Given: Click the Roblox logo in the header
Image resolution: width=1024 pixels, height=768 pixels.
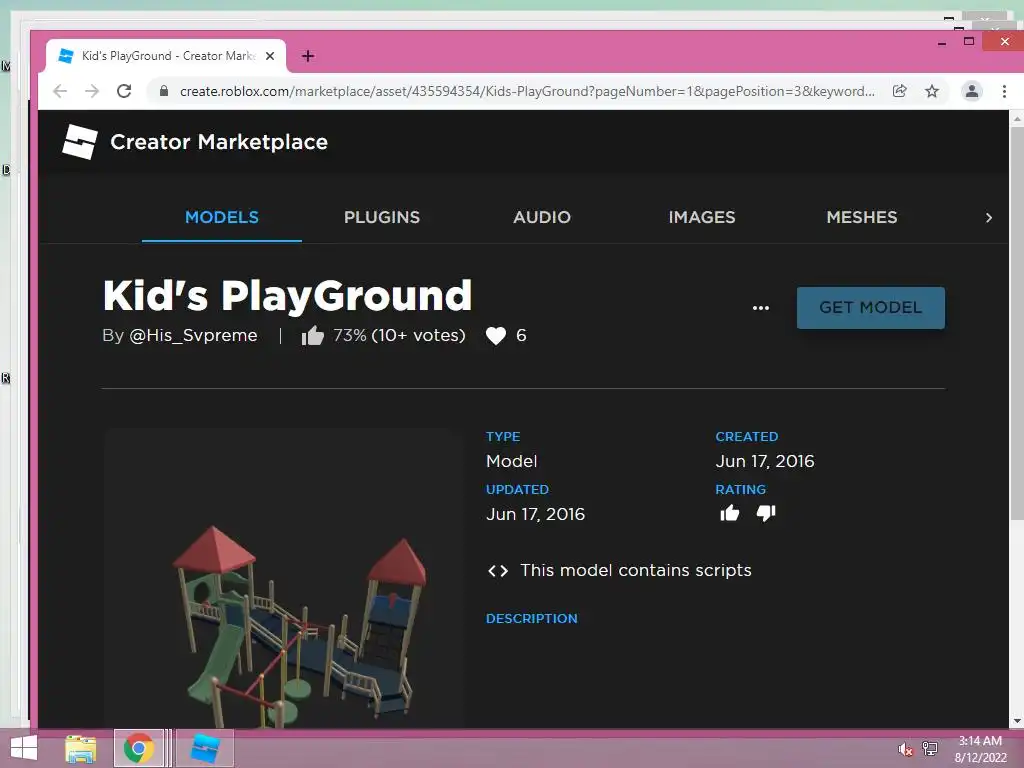Looking at the screenshot, I should tap(80, 142).
